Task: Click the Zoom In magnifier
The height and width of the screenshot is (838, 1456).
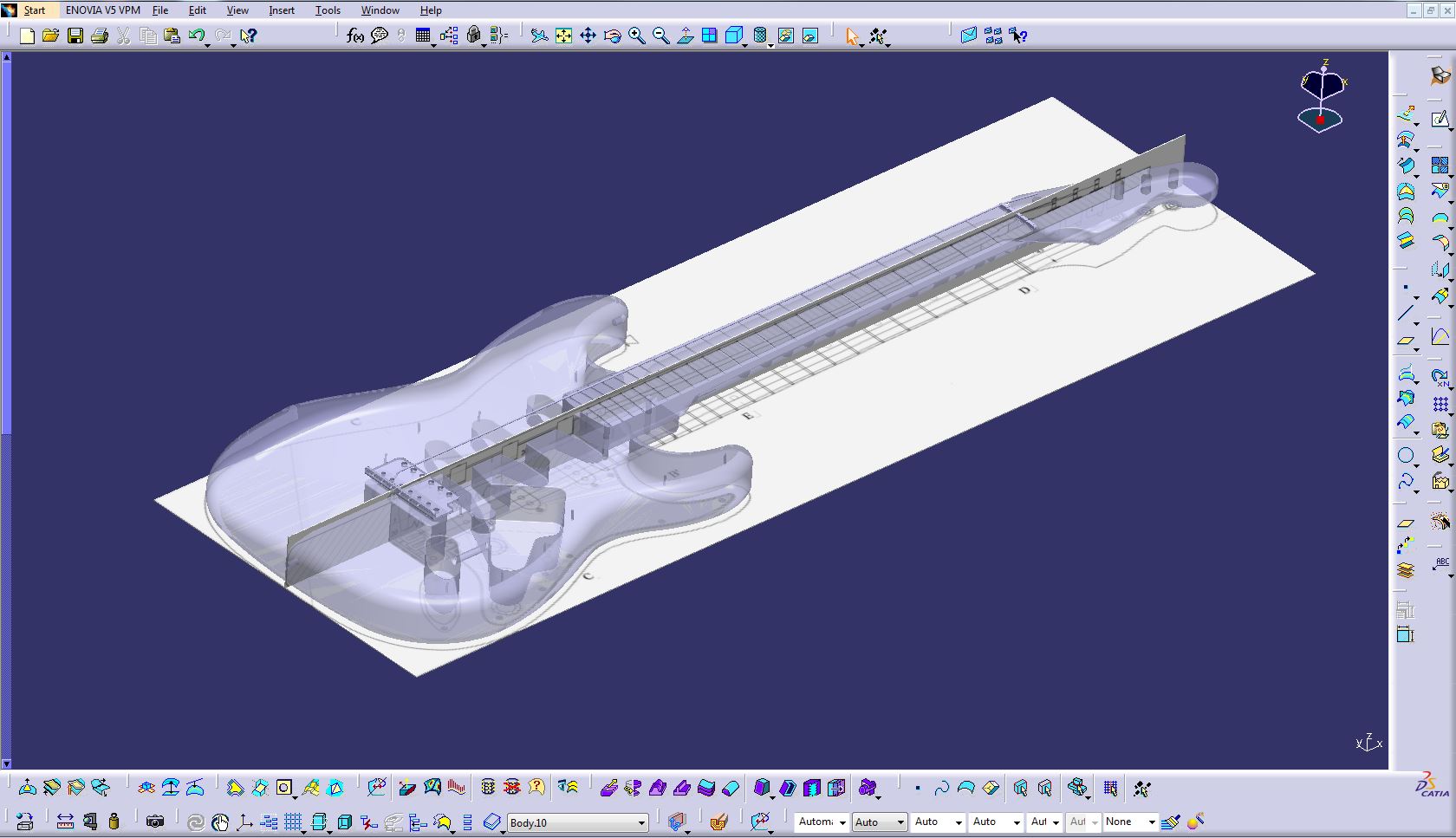Action: pyautogui.click(x=637, y=36)
